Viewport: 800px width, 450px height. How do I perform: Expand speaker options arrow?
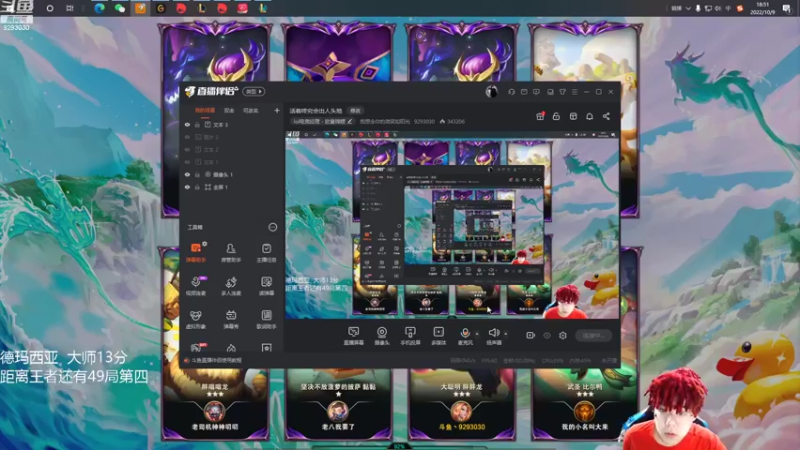click(506, 334)
